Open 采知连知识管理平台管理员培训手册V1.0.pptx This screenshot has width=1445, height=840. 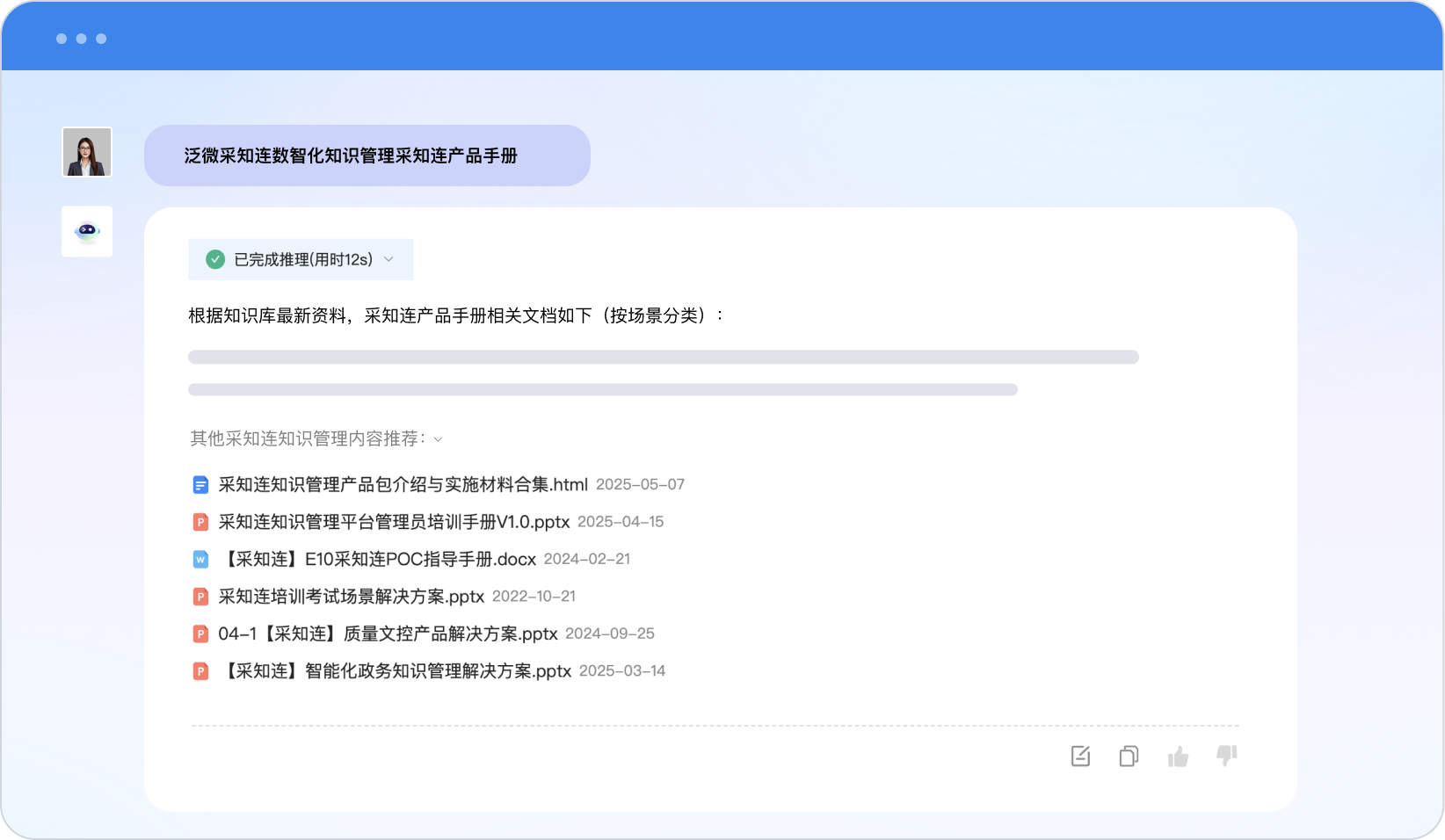click(x=394, y=522)
